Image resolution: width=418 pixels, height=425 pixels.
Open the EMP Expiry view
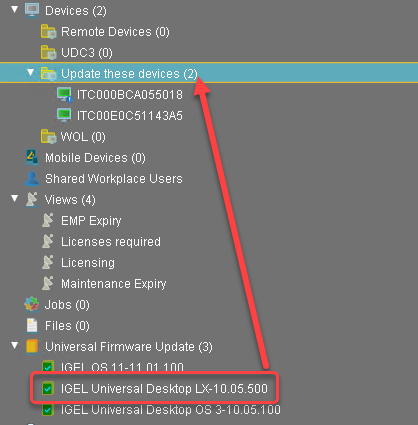click(x=91, y=221)
